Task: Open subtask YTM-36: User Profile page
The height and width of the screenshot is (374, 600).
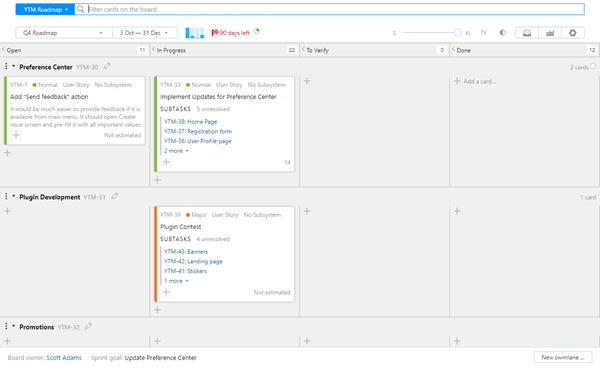Action: [197, 141]
